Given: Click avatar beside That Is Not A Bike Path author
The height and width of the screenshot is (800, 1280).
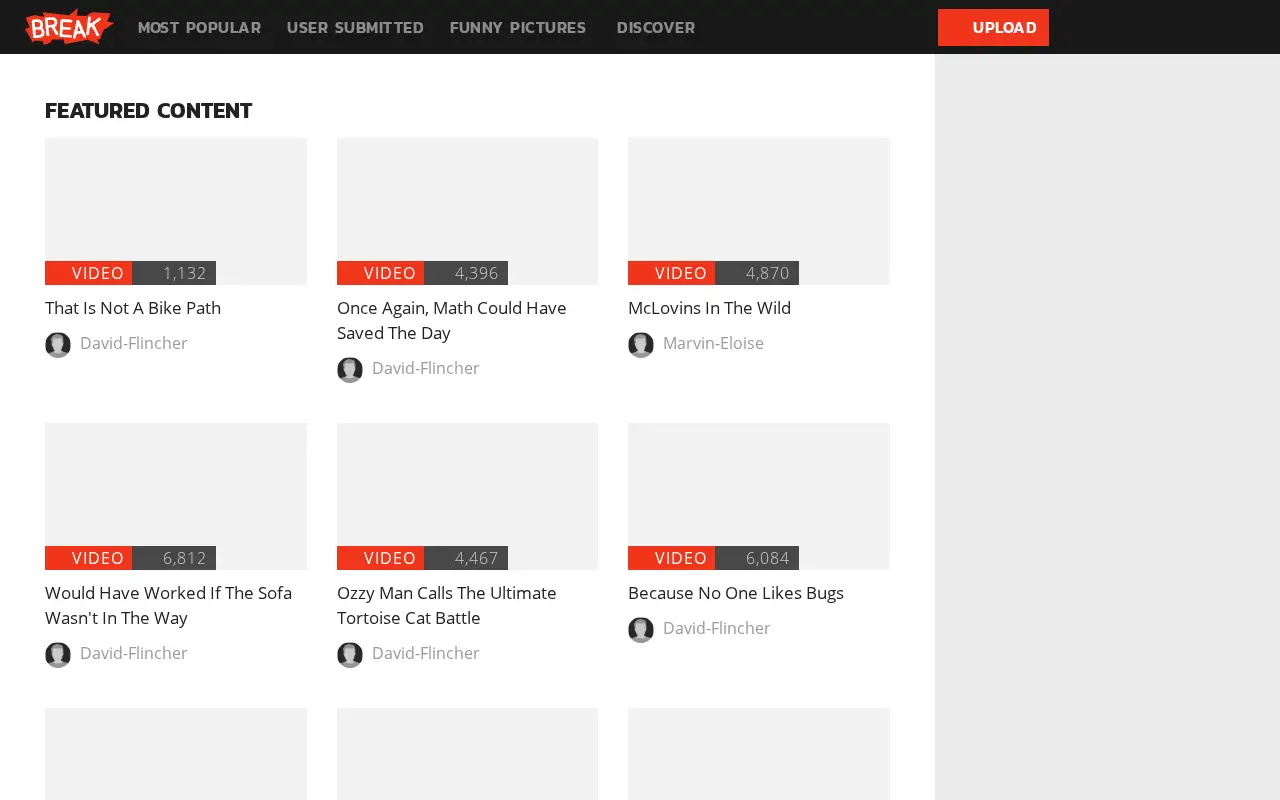Looking at the screenshot, I should point(58,345).
